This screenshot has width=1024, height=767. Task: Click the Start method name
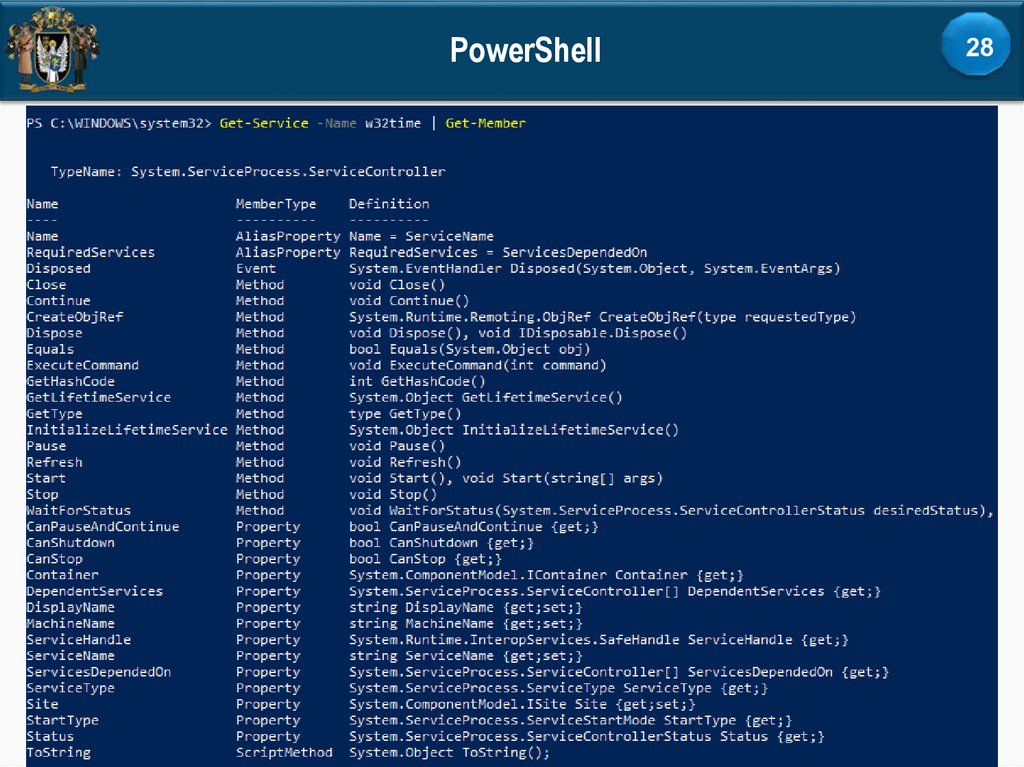pos(46,478)
